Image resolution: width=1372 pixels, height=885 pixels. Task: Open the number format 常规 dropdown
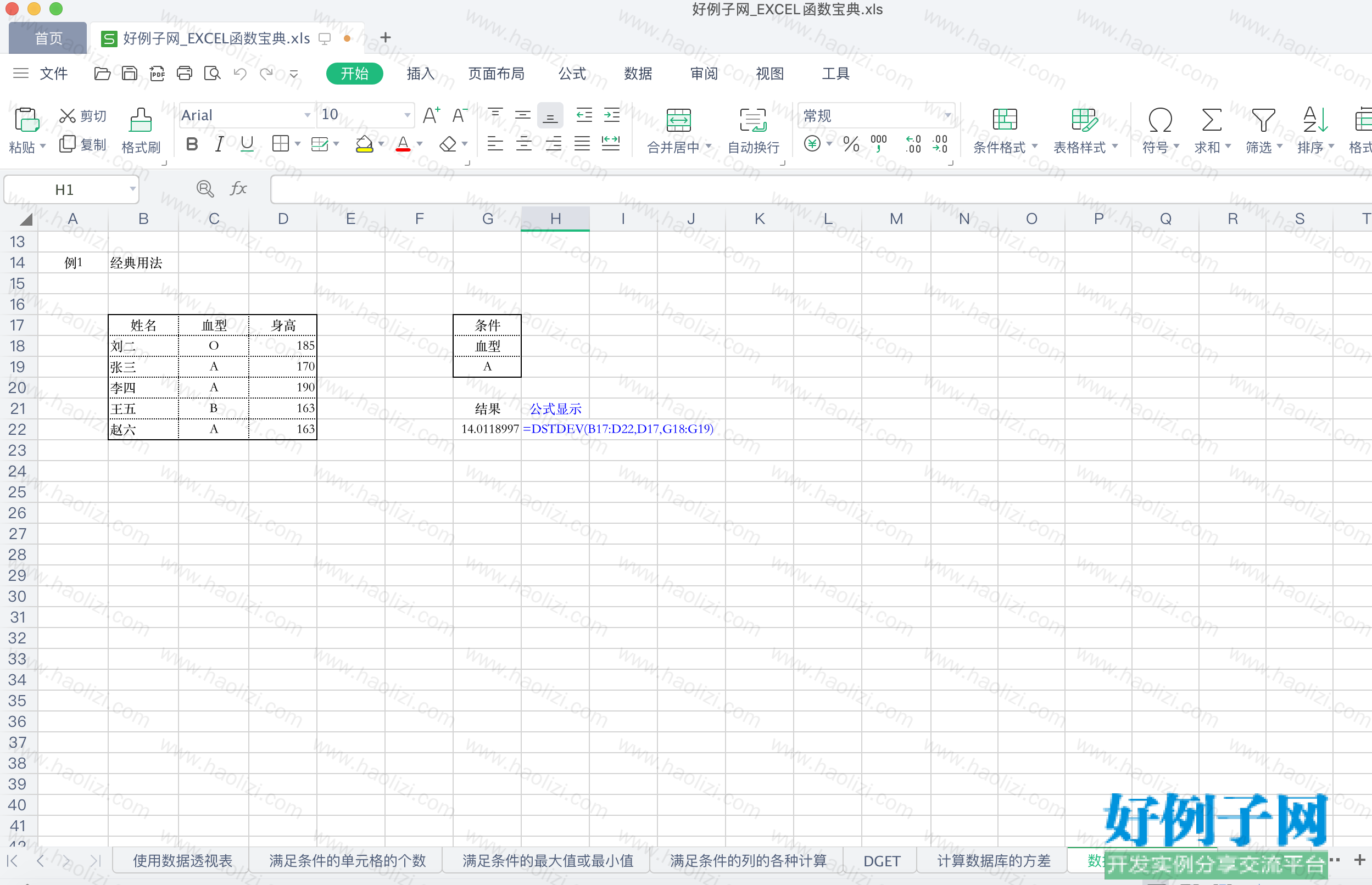(947, 115)
